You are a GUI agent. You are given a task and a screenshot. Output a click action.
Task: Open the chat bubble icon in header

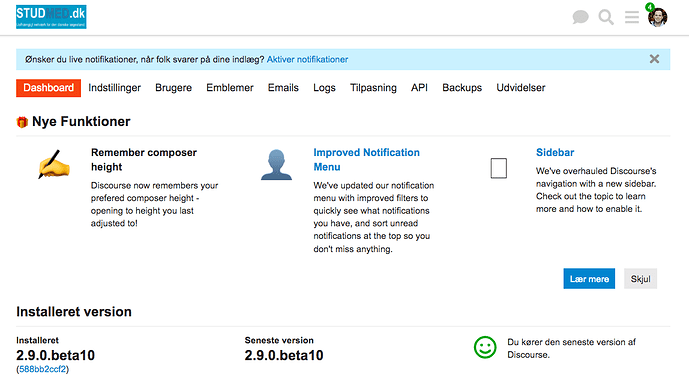point(580,18)
